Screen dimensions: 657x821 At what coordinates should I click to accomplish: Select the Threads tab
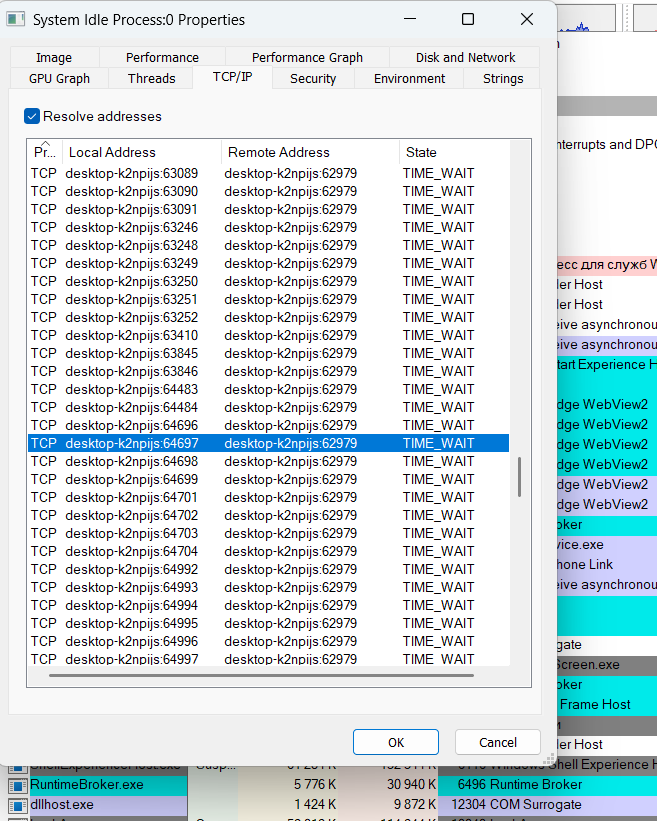point(151,79)
